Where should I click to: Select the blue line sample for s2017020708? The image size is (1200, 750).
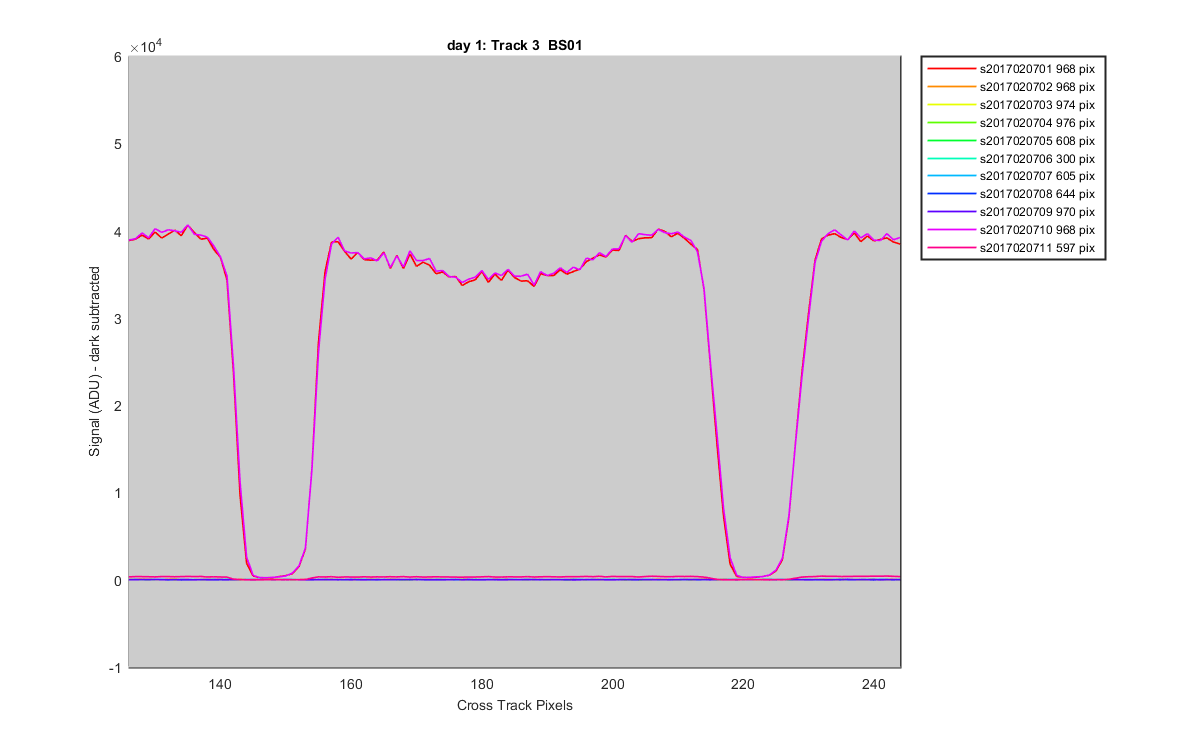pyautogui.click(x=951, y=194)
